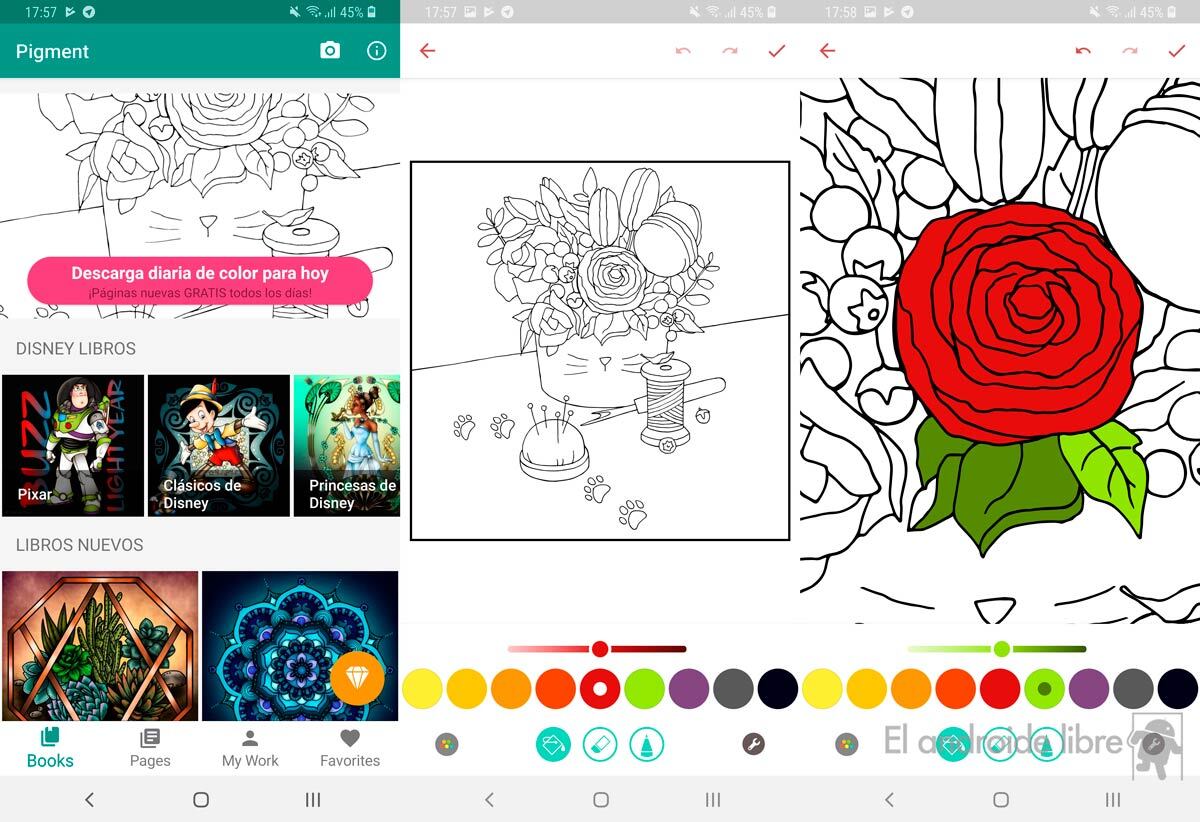1200x822 pixels.
Task: Pick the pencil tool under the red slider
Action: pos(647,744)
